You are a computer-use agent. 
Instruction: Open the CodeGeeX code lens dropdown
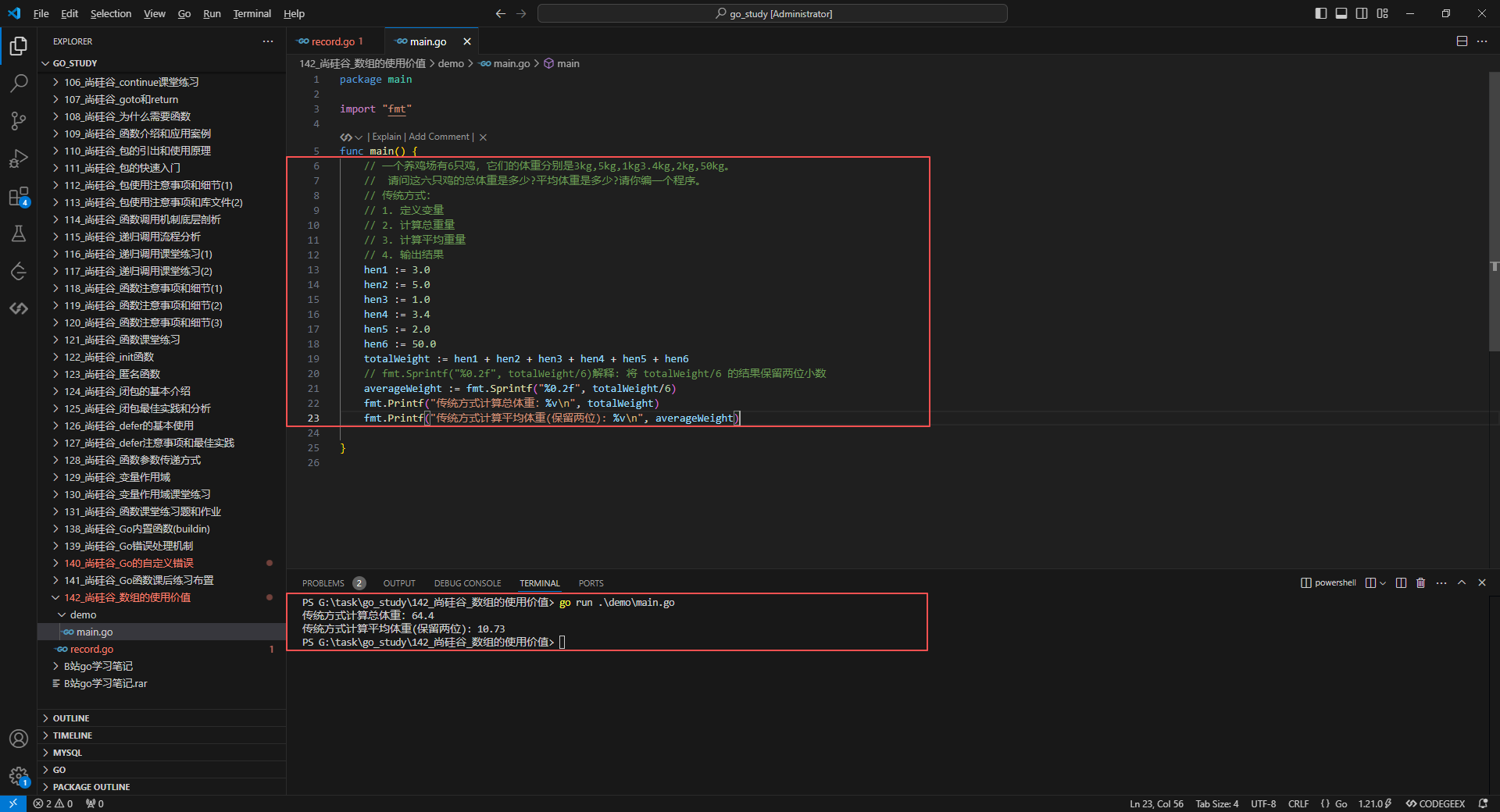[359, 137]
